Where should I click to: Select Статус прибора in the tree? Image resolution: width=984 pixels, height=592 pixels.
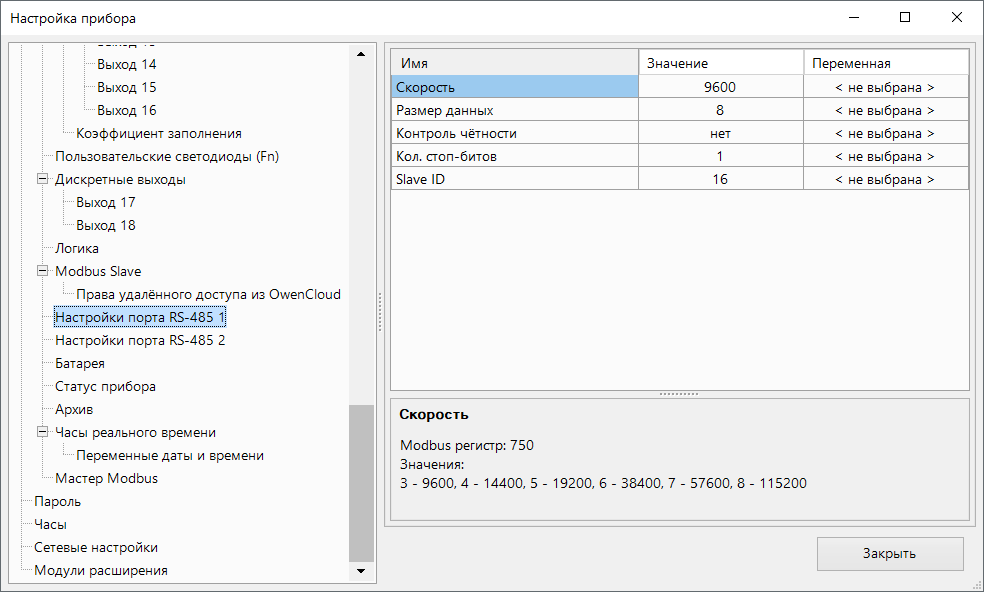105,386
